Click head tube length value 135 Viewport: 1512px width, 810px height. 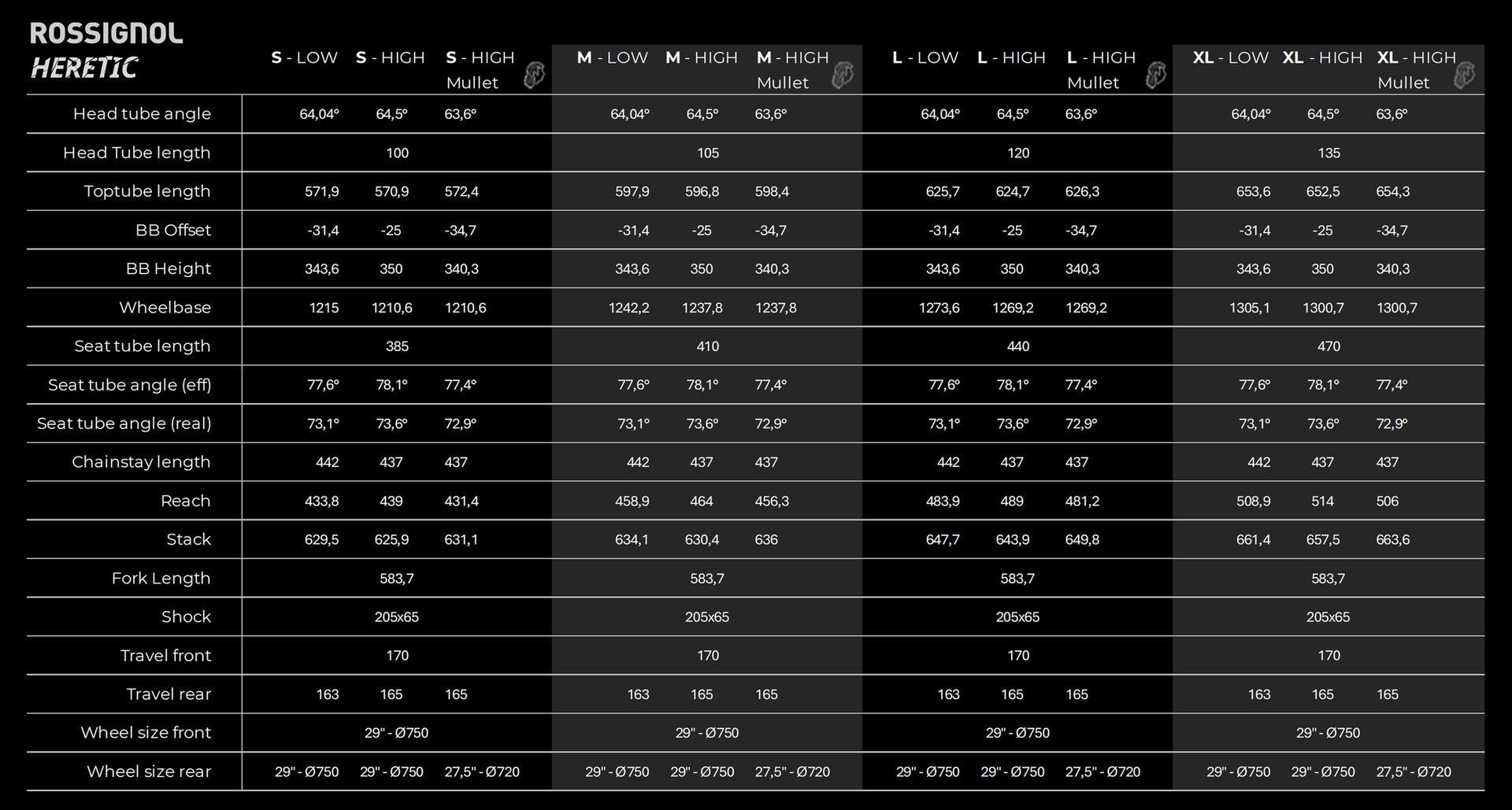(1329, 153)
